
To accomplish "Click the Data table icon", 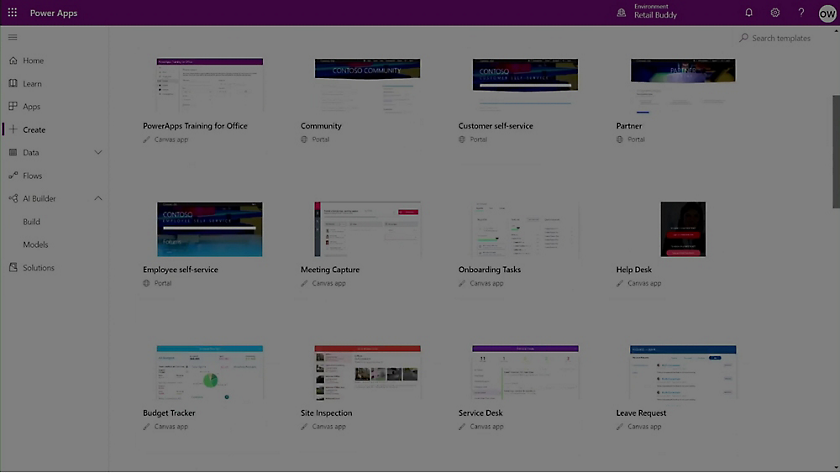I will (13, 152).
